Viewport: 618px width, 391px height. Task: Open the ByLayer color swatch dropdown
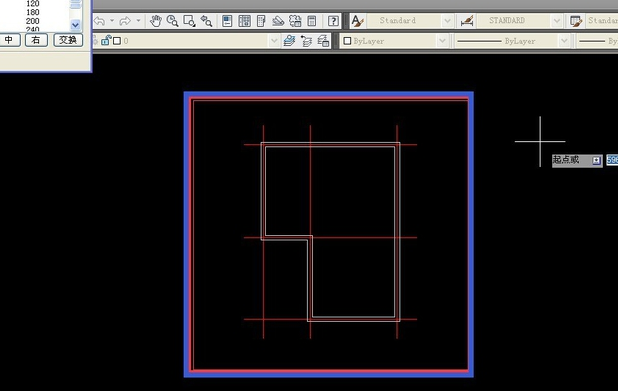(x=442, y=41)
